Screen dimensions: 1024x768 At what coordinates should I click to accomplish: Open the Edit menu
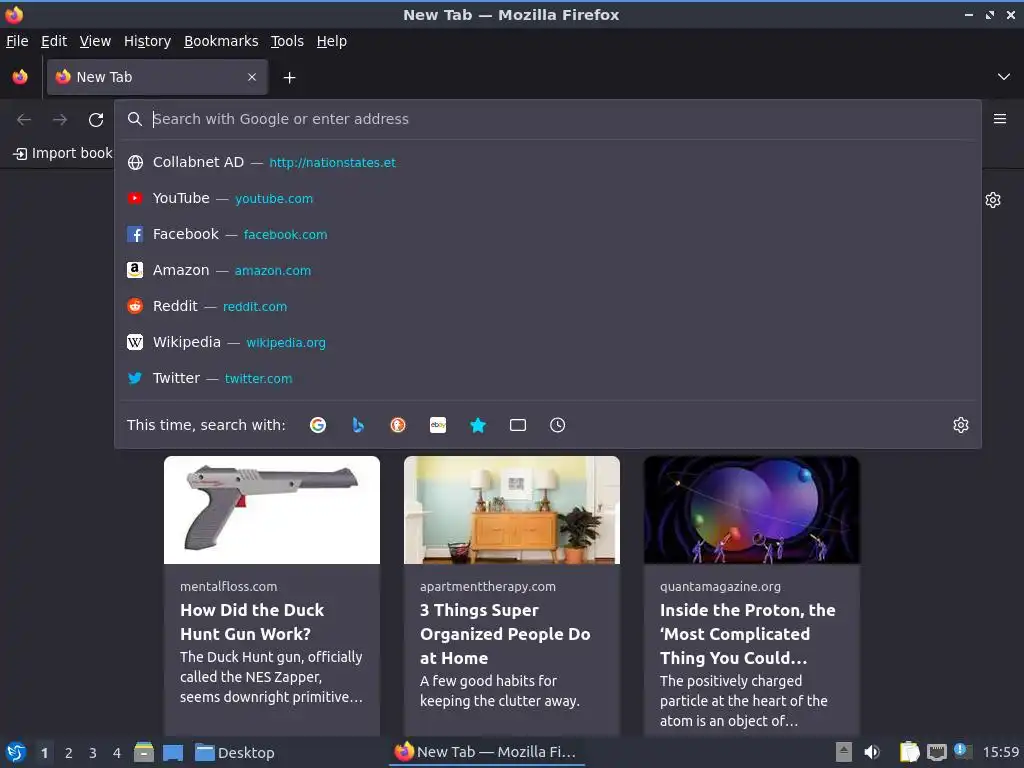(54, 41)
